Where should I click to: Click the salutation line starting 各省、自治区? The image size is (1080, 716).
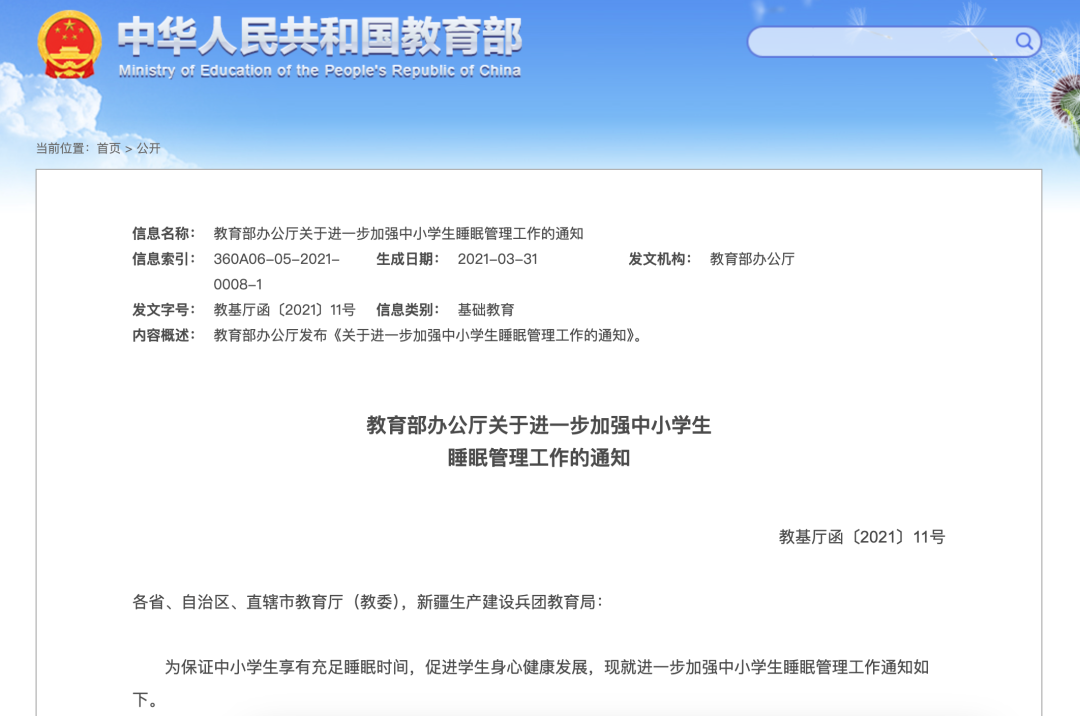pos(368,602)
